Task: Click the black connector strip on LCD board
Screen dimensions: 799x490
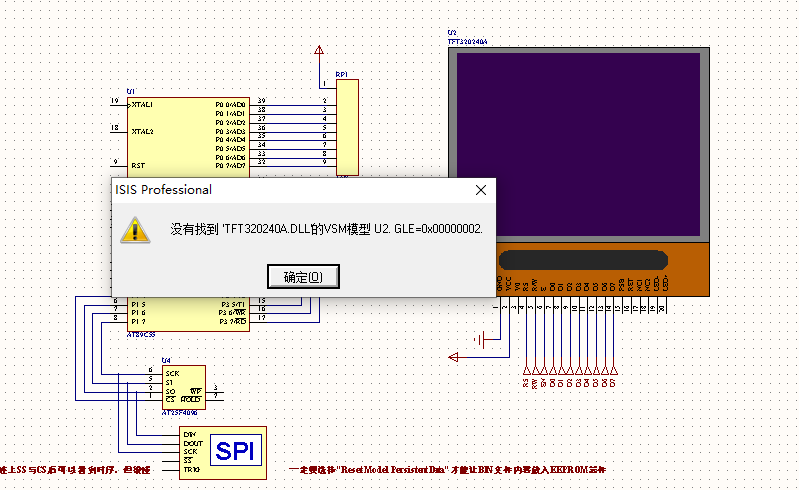Action: pyautogui.click(x=583, y=260)
